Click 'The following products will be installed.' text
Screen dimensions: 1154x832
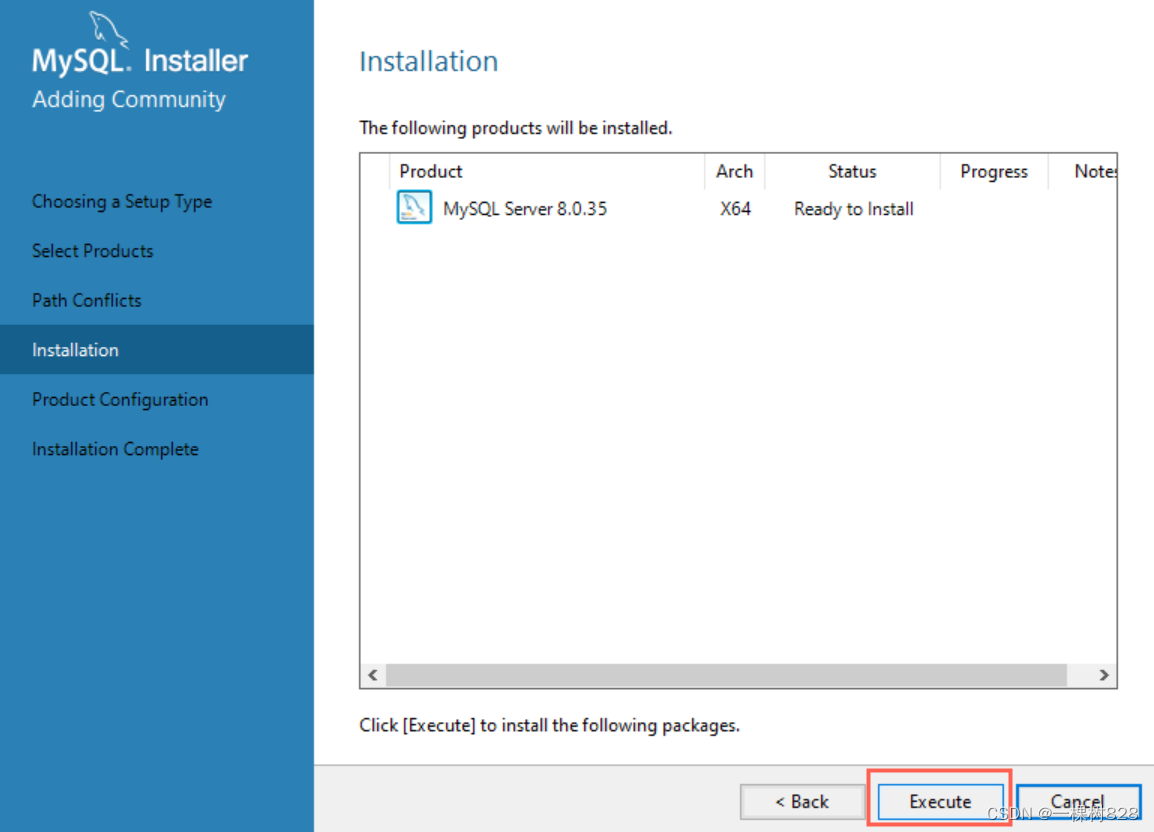point(516,128)
